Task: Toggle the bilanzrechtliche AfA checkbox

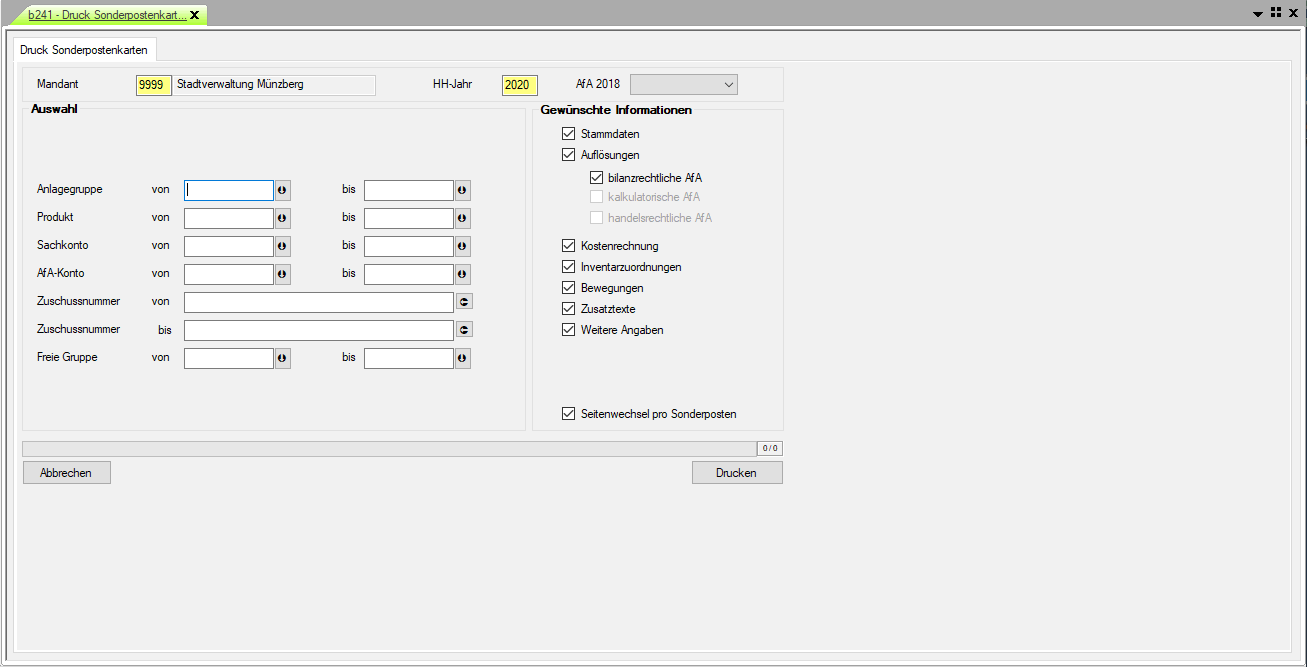Action: [597, 178]
